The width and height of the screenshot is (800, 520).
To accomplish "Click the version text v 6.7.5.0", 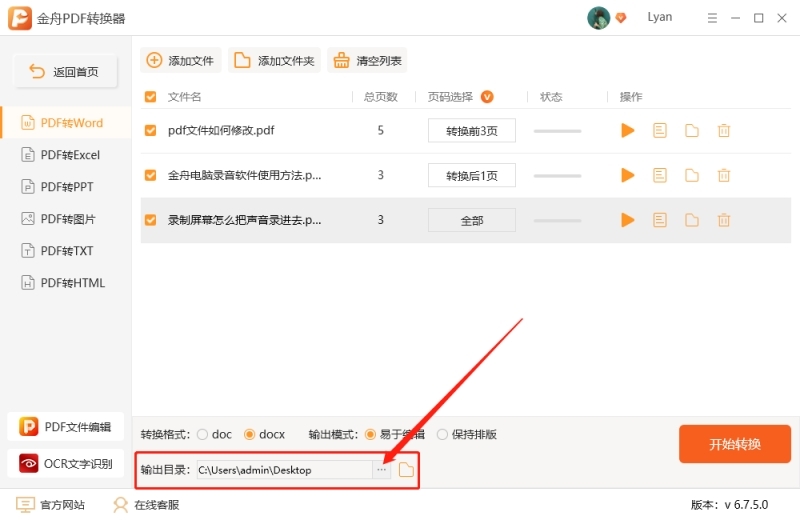I will pyautogui.click(x=746, y=505).
